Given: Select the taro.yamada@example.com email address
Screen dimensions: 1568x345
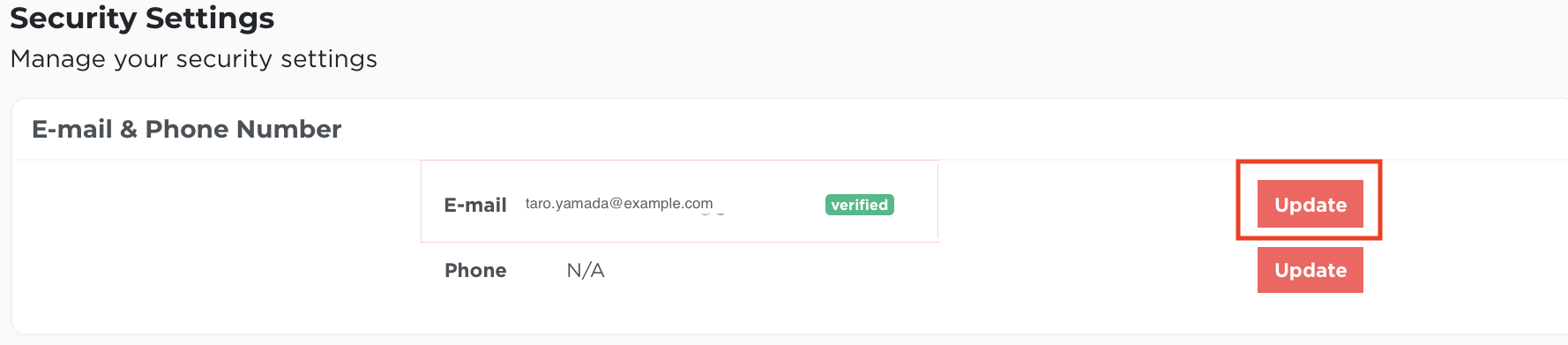Looking at the screenshot, I should point(619,204).
